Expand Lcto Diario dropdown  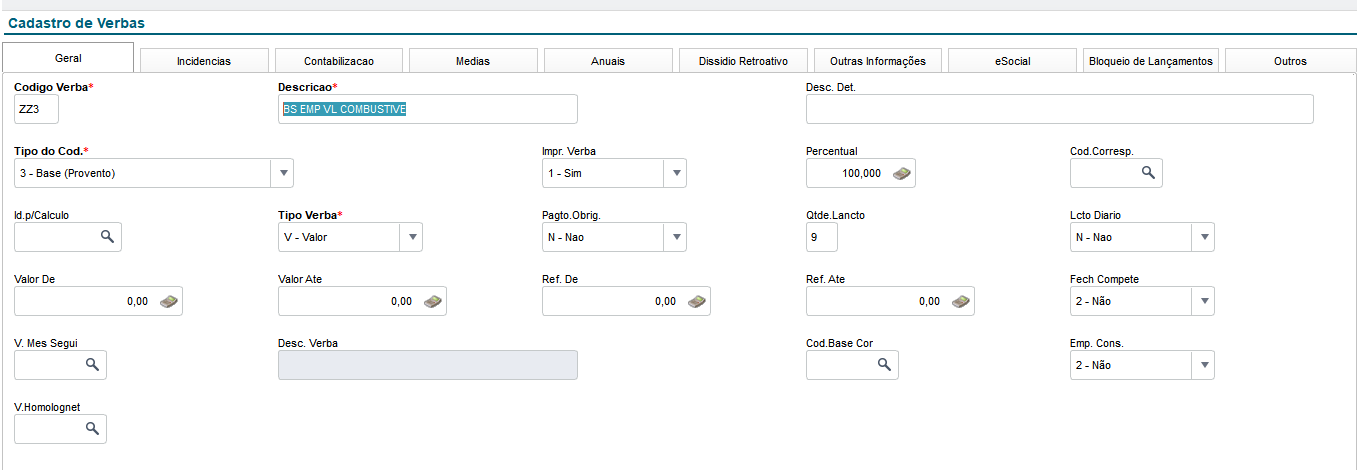(x=1204, y=237)
